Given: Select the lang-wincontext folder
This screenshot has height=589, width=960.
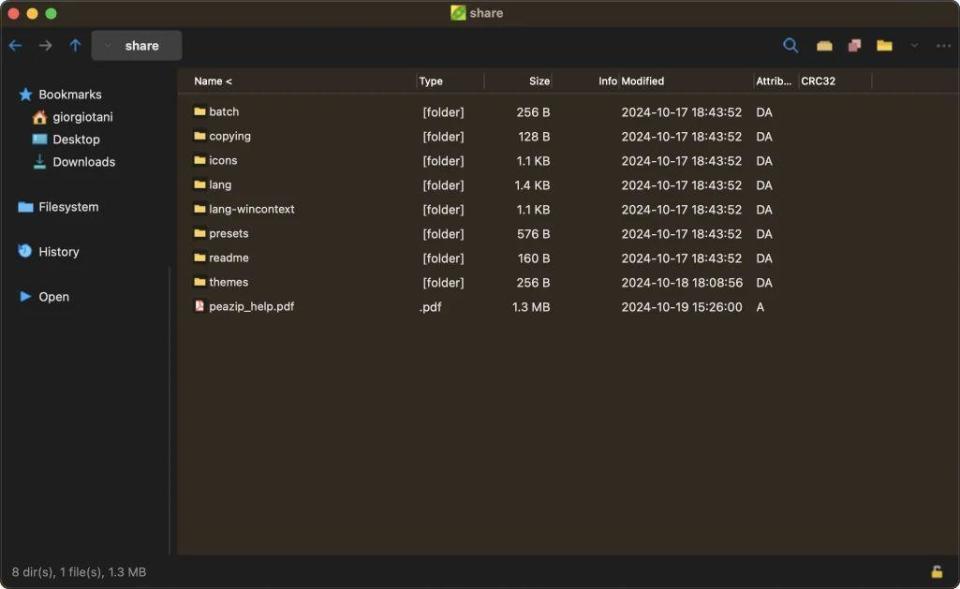Looking at the screenshot, I should coord(252,209).
